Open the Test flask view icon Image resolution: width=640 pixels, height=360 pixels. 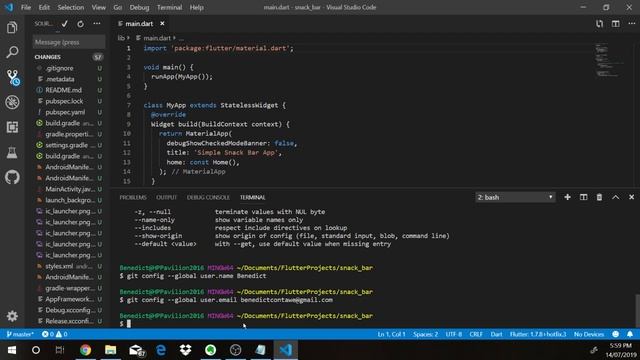[x=12, y=152]
